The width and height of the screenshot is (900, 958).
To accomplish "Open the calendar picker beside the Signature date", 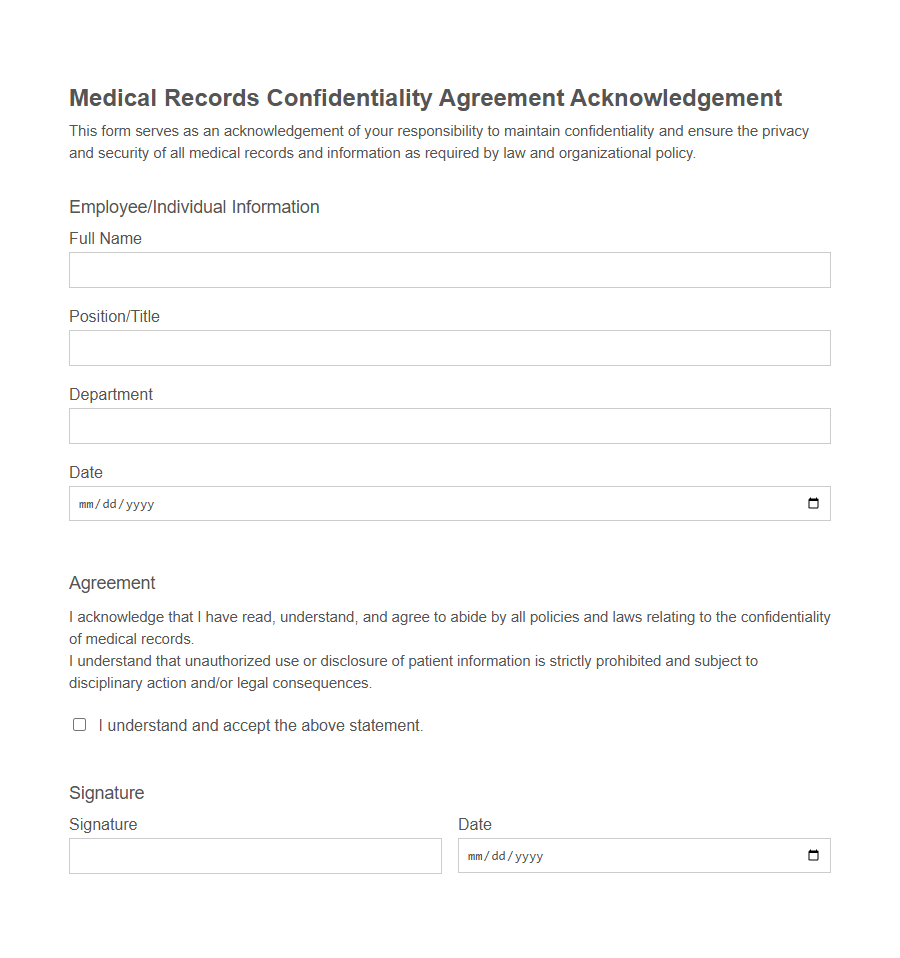I will click(812, 855).
